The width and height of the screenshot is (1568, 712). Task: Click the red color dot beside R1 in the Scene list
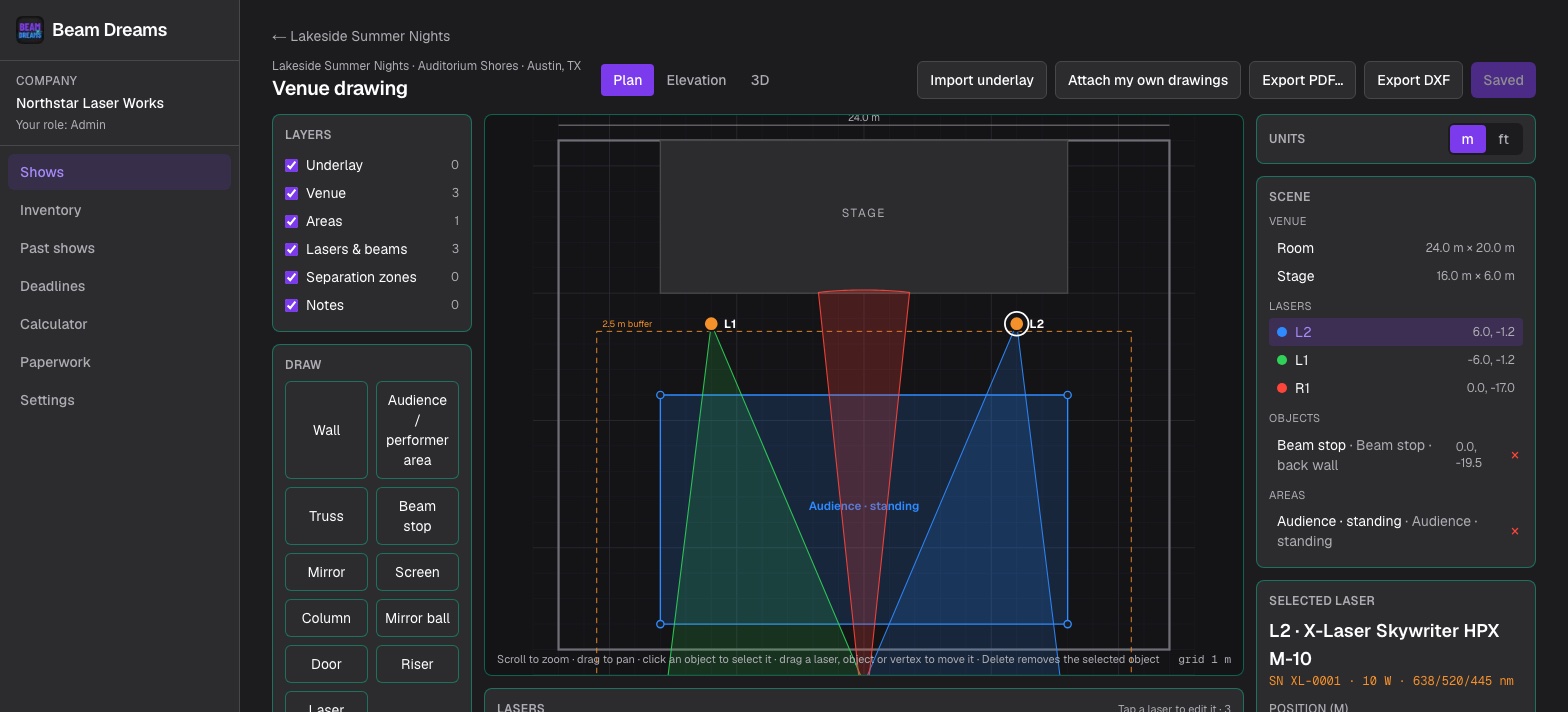1282,388
